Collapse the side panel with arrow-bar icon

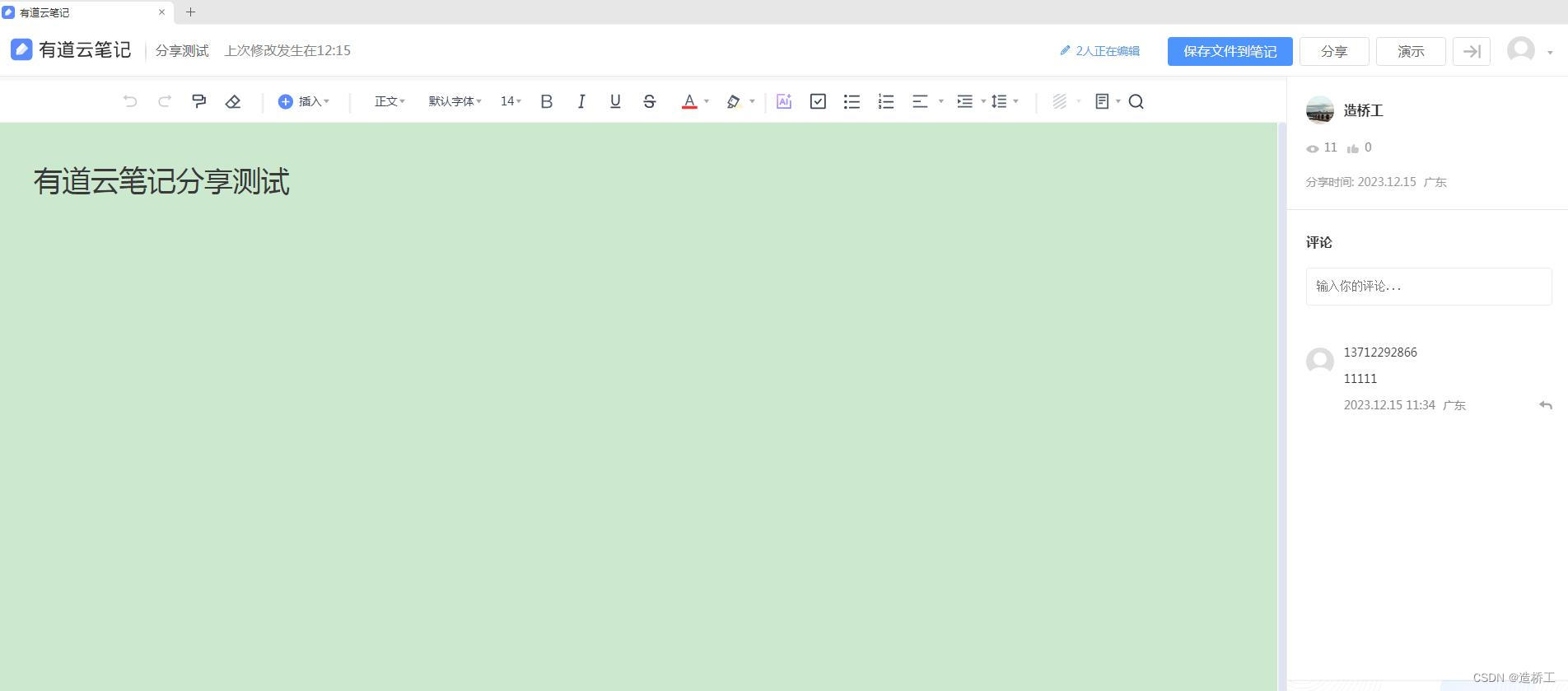point(1472,51)
